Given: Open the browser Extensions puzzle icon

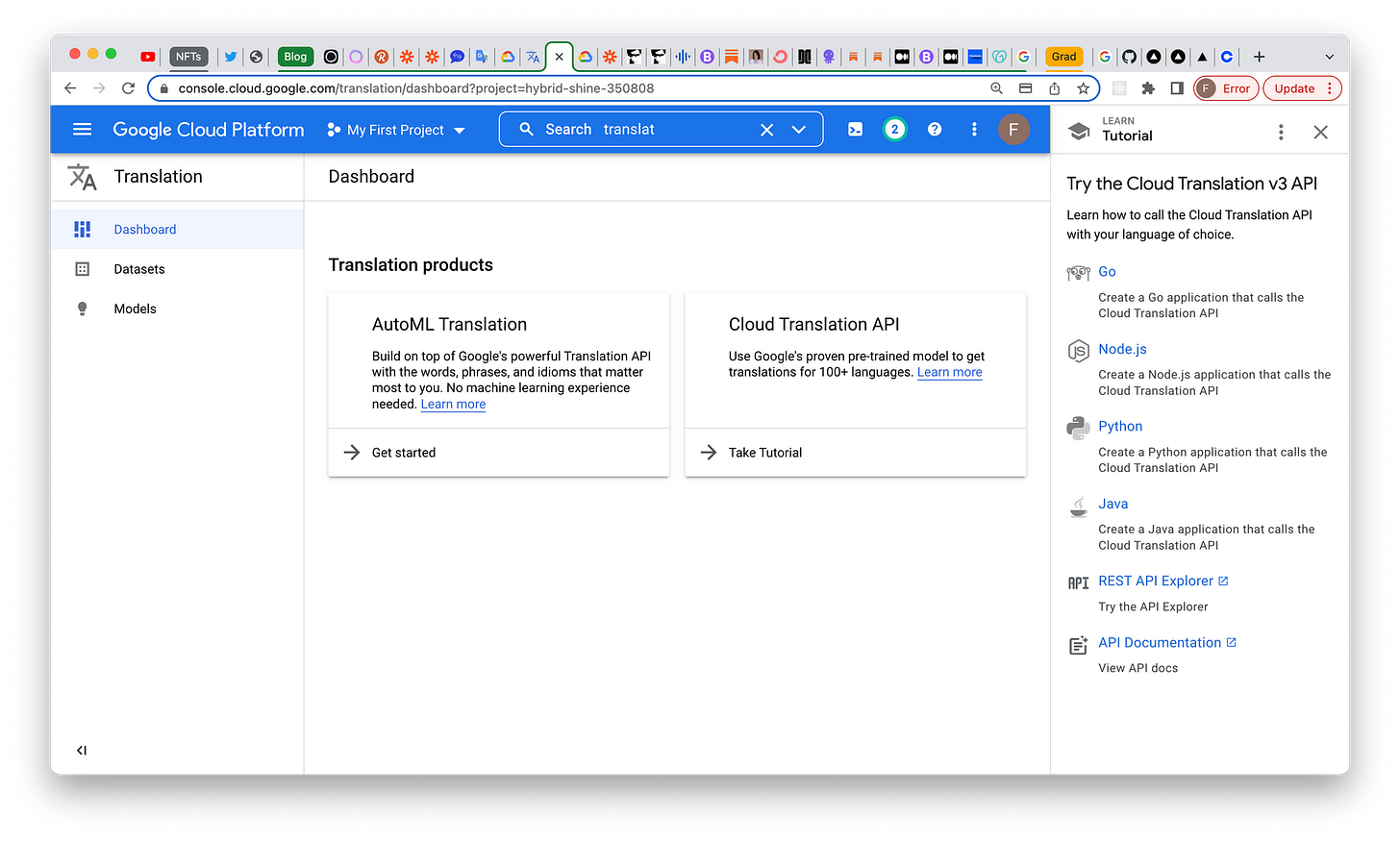Looking at the screenshot, I should click(x=1148, y=88).
